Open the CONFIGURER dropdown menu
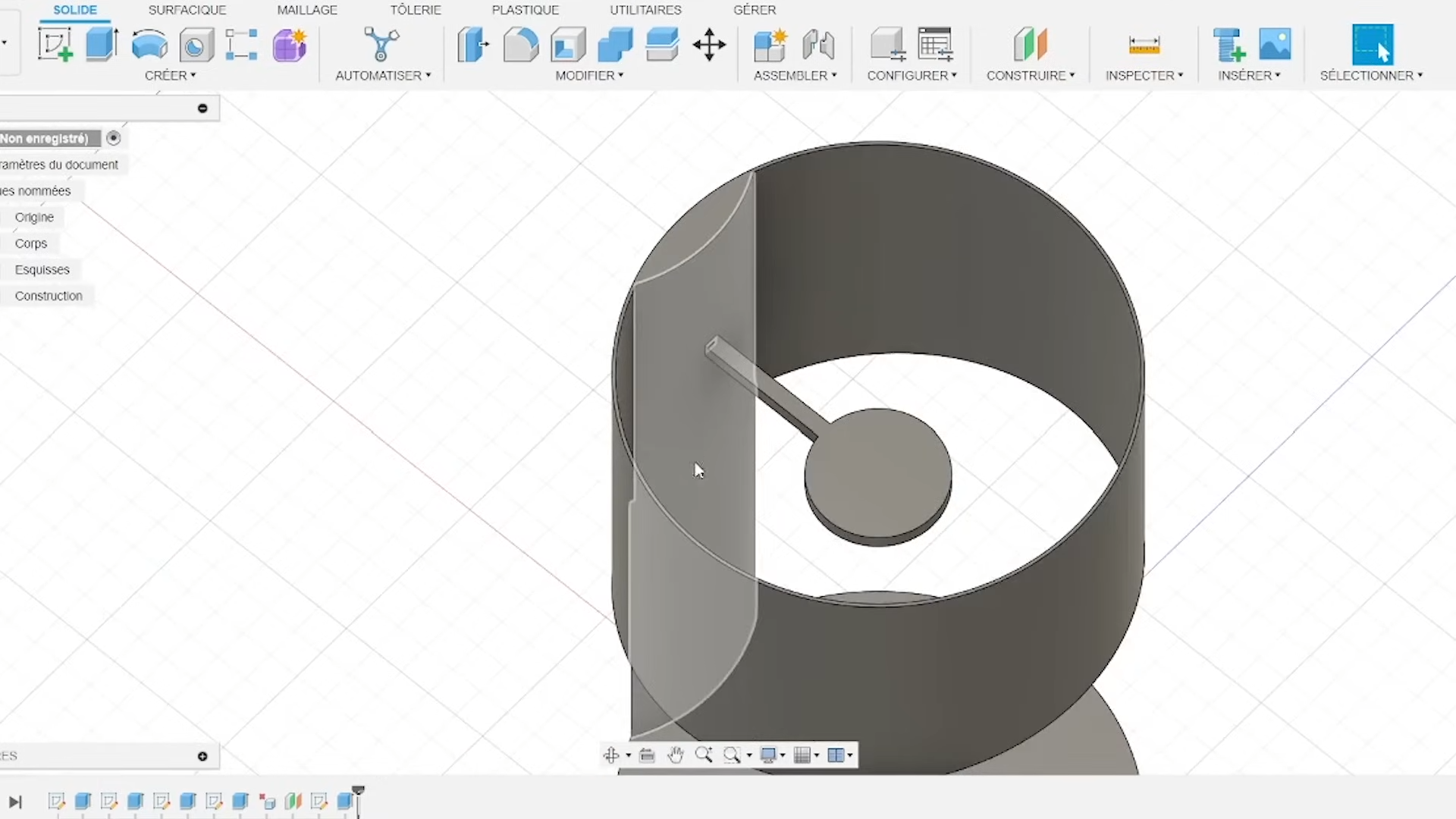Viewport: 1456px width, 819px height. pyautogui.click(x=912, y=76)
